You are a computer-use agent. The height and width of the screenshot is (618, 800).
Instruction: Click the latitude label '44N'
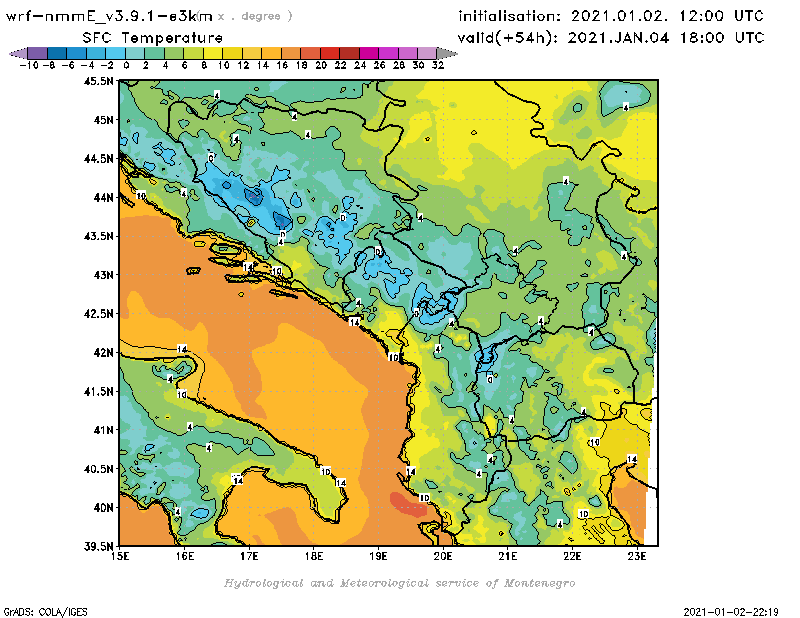pyautogui.click(x=103, y=197)
